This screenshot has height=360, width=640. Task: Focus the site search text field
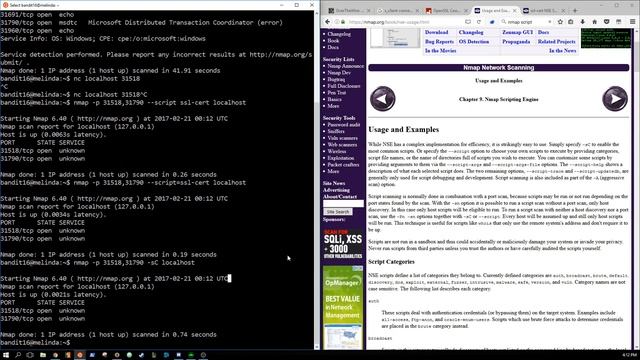click(x=343, y=203)
